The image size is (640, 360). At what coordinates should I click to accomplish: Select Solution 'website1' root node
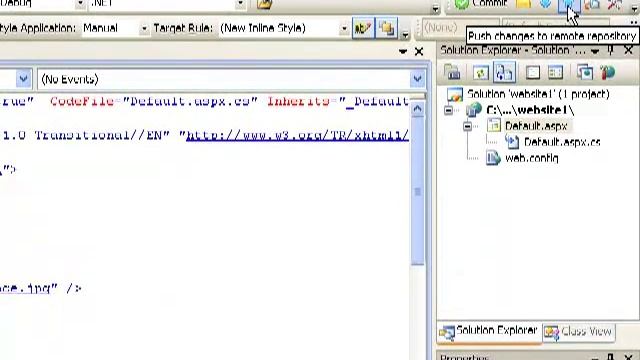(x=538, y=94)
